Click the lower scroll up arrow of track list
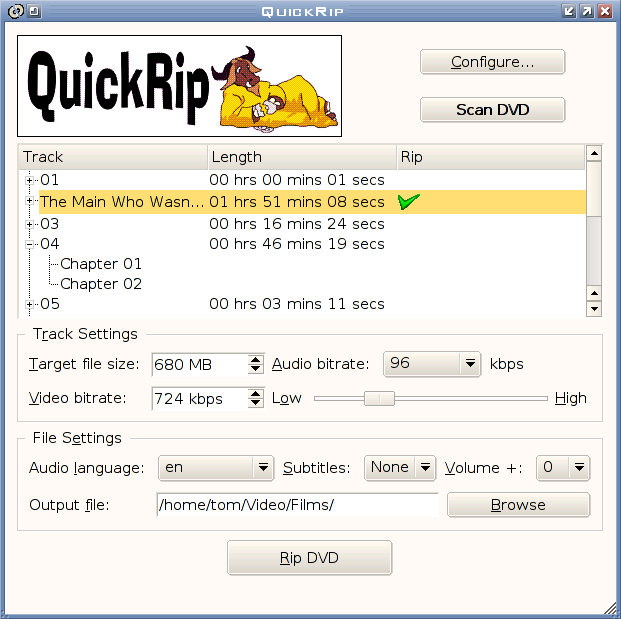The width and height of the screenshot is (621, 619). (594, 293)
